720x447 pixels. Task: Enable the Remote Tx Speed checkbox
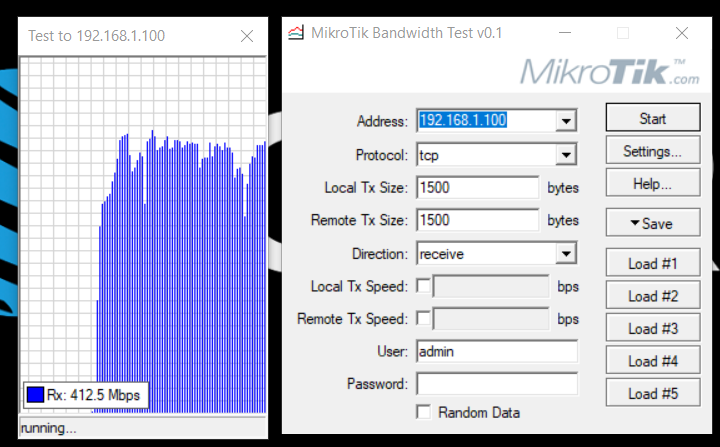pyautogui.click(x=423, y=318)
